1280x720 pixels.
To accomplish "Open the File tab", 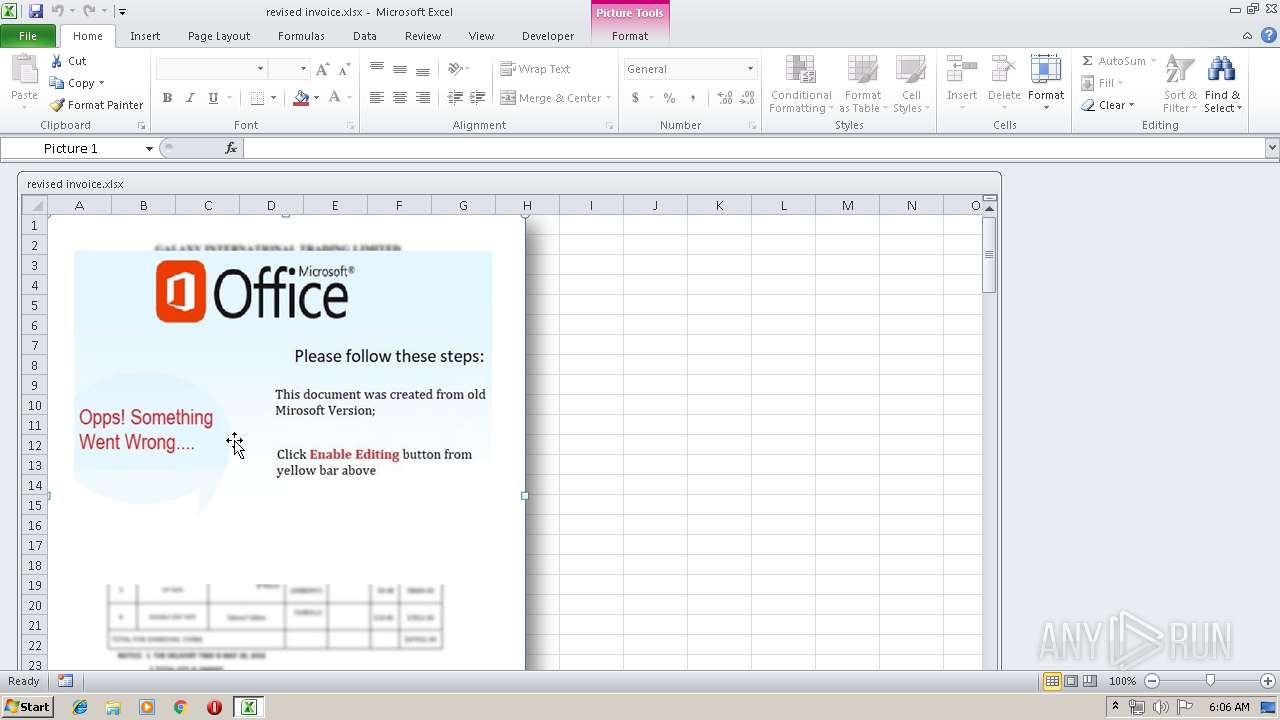I will 28,36.
